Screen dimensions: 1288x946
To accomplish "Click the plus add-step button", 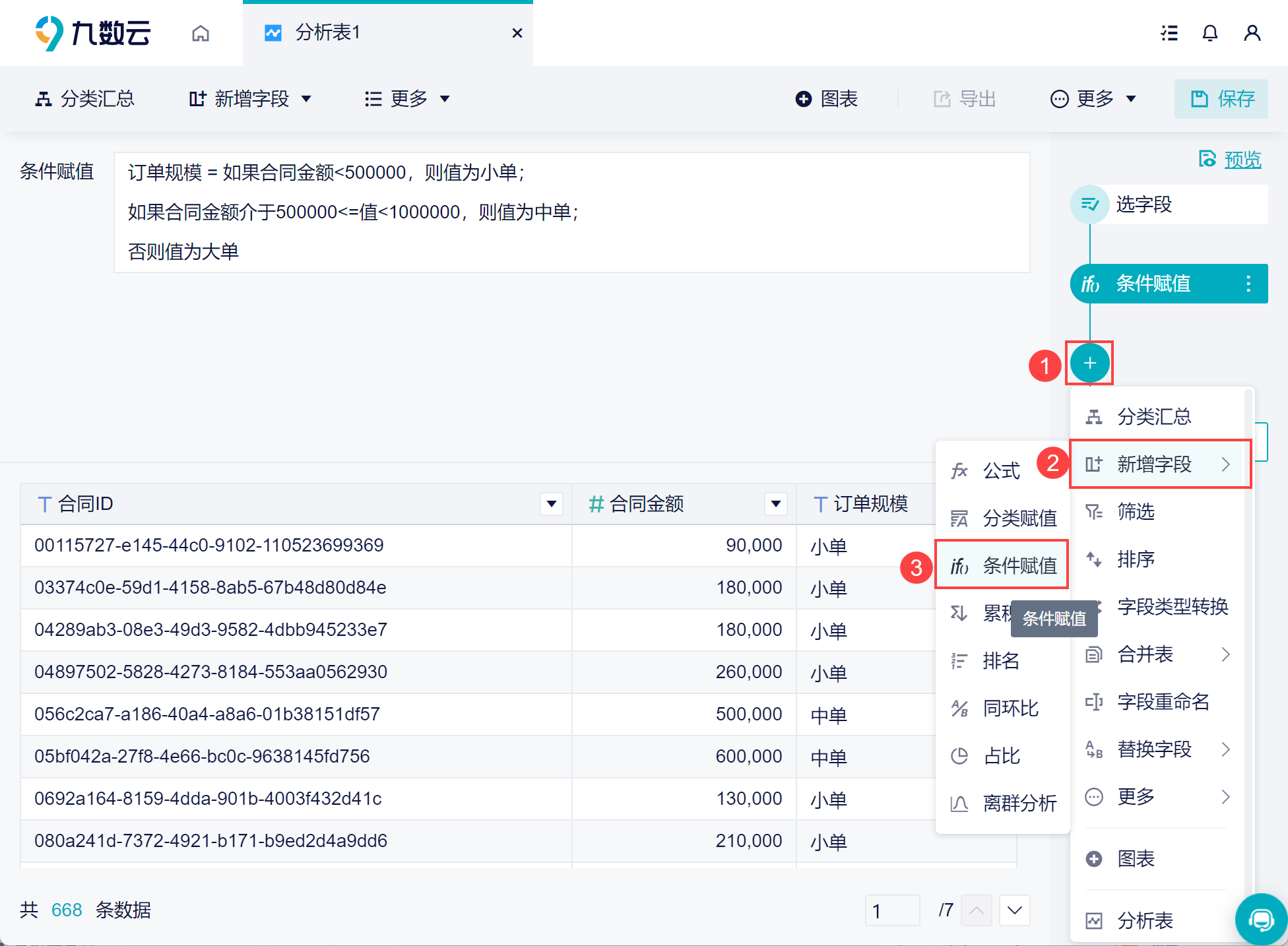I will coord(1089,363).
